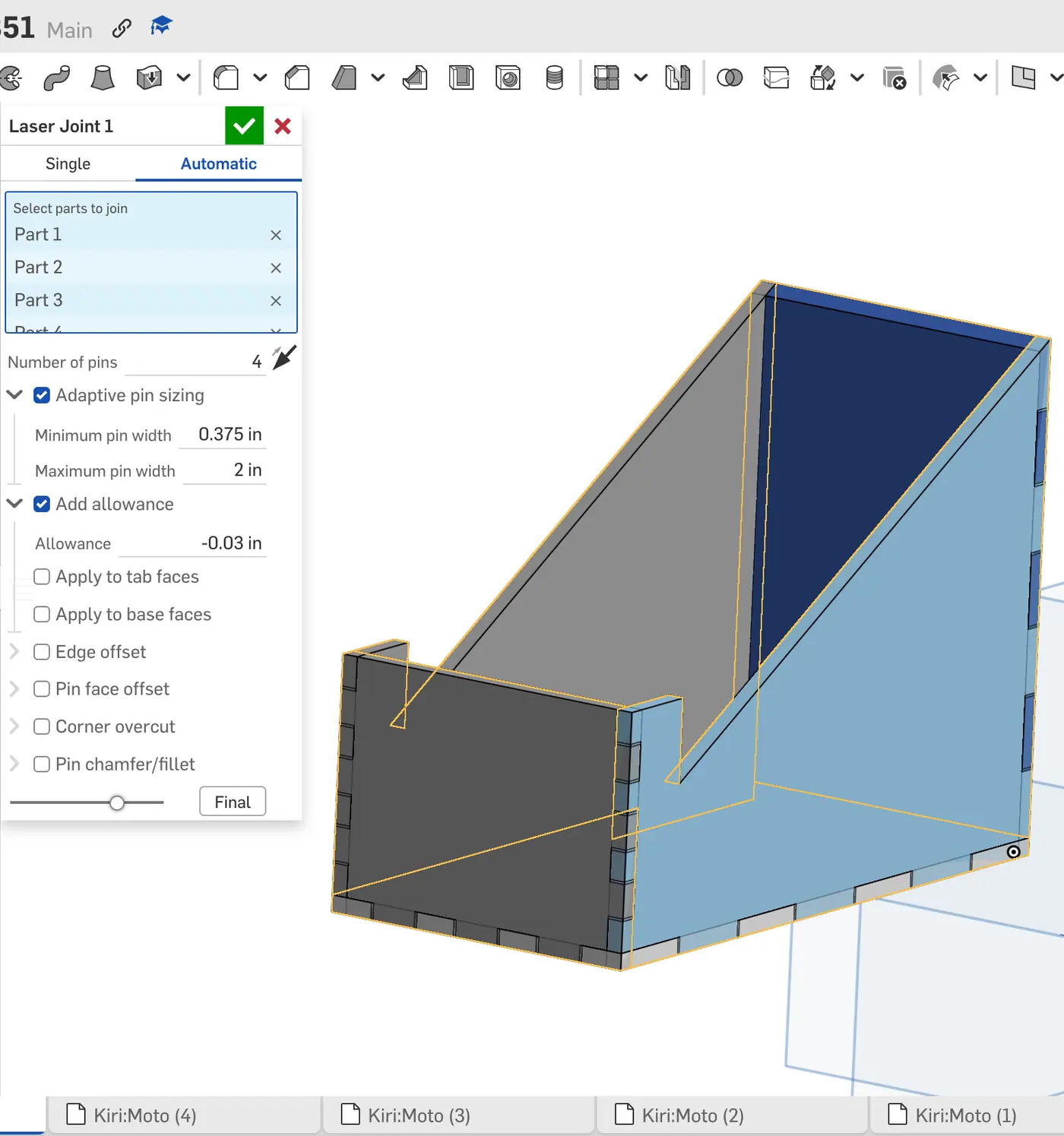This screenshot has height=1136, width=1064.
Task: Select the Chamfer tool
Action: click(297, 78)
